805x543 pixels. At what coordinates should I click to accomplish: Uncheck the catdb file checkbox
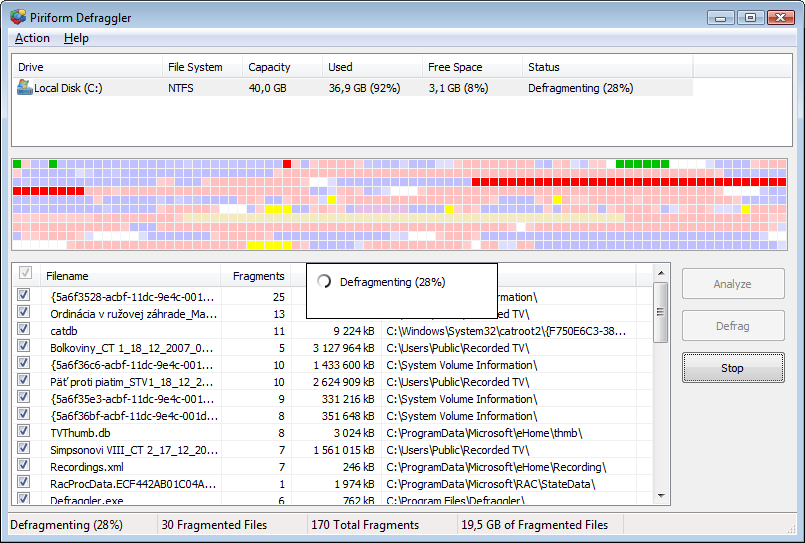[x=23, y=328]
